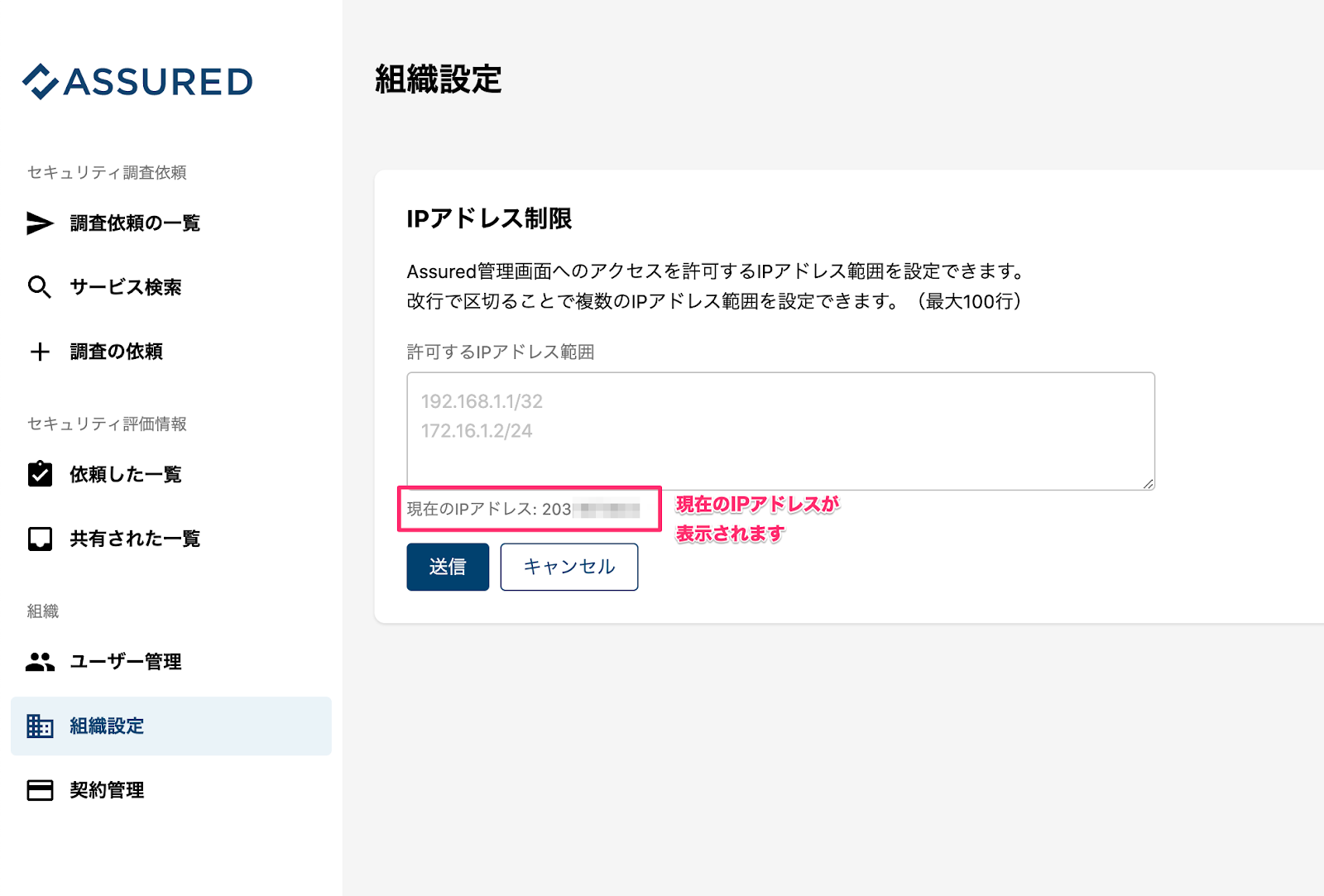Viewport: 1324px width, 896px height.
Task: Click the paper plane icon for 調査依頼の一覧
Action: (40, 223)
